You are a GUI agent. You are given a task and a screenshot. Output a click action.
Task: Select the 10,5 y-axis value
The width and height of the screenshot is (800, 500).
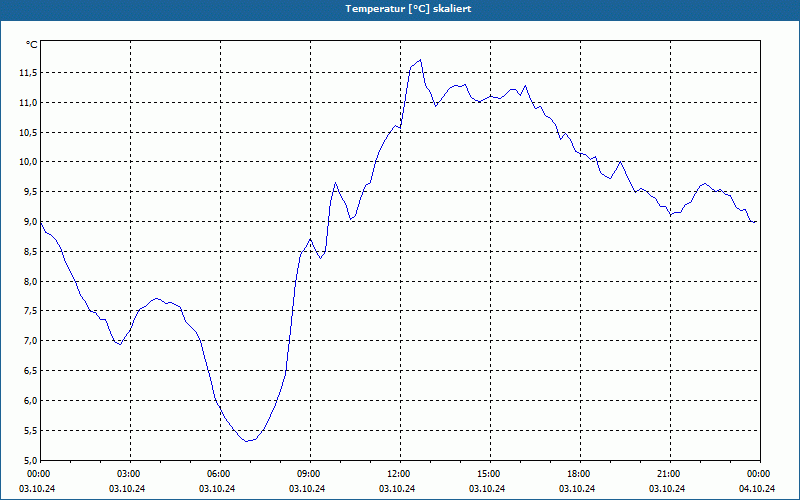(28, 133)
